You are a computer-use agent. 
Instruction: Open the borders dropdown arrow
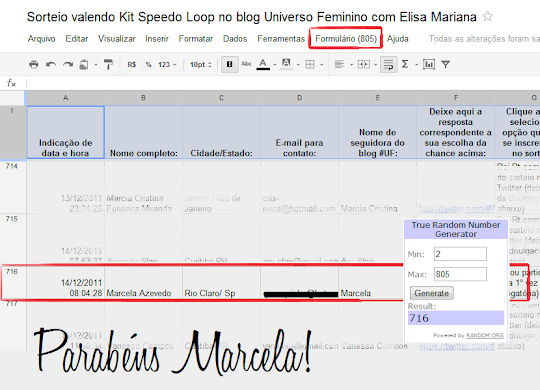coord(321,64)
